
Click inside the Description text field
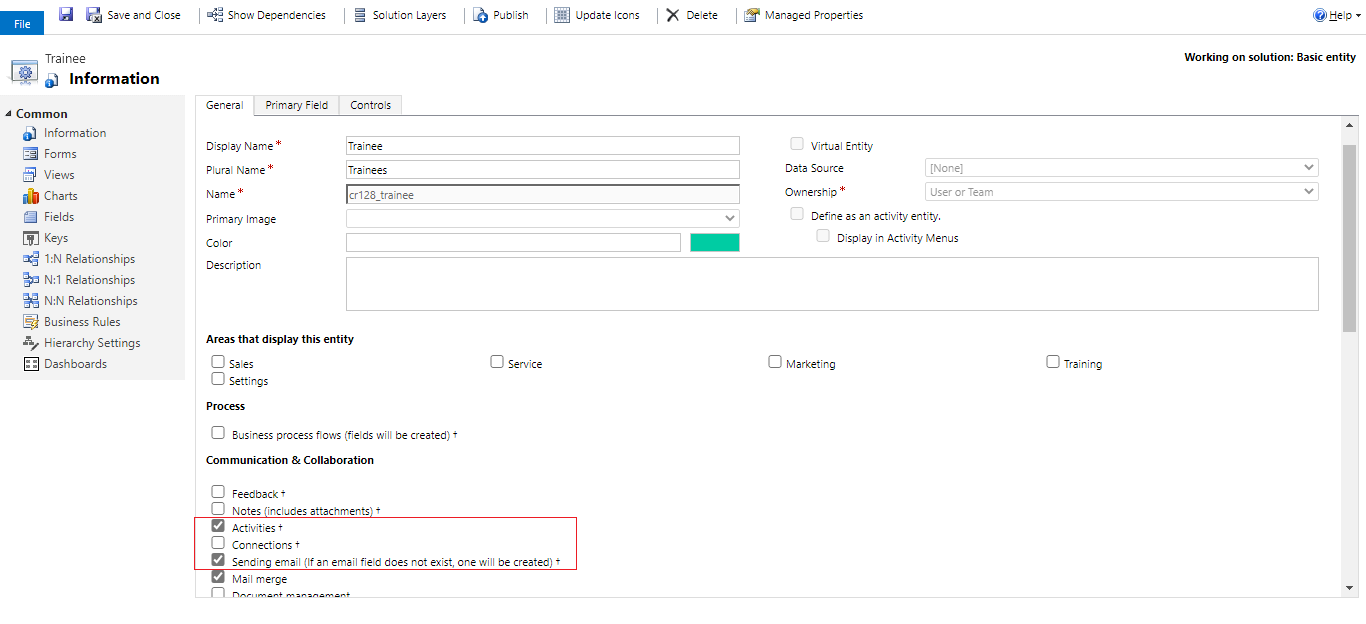(832, 283)
